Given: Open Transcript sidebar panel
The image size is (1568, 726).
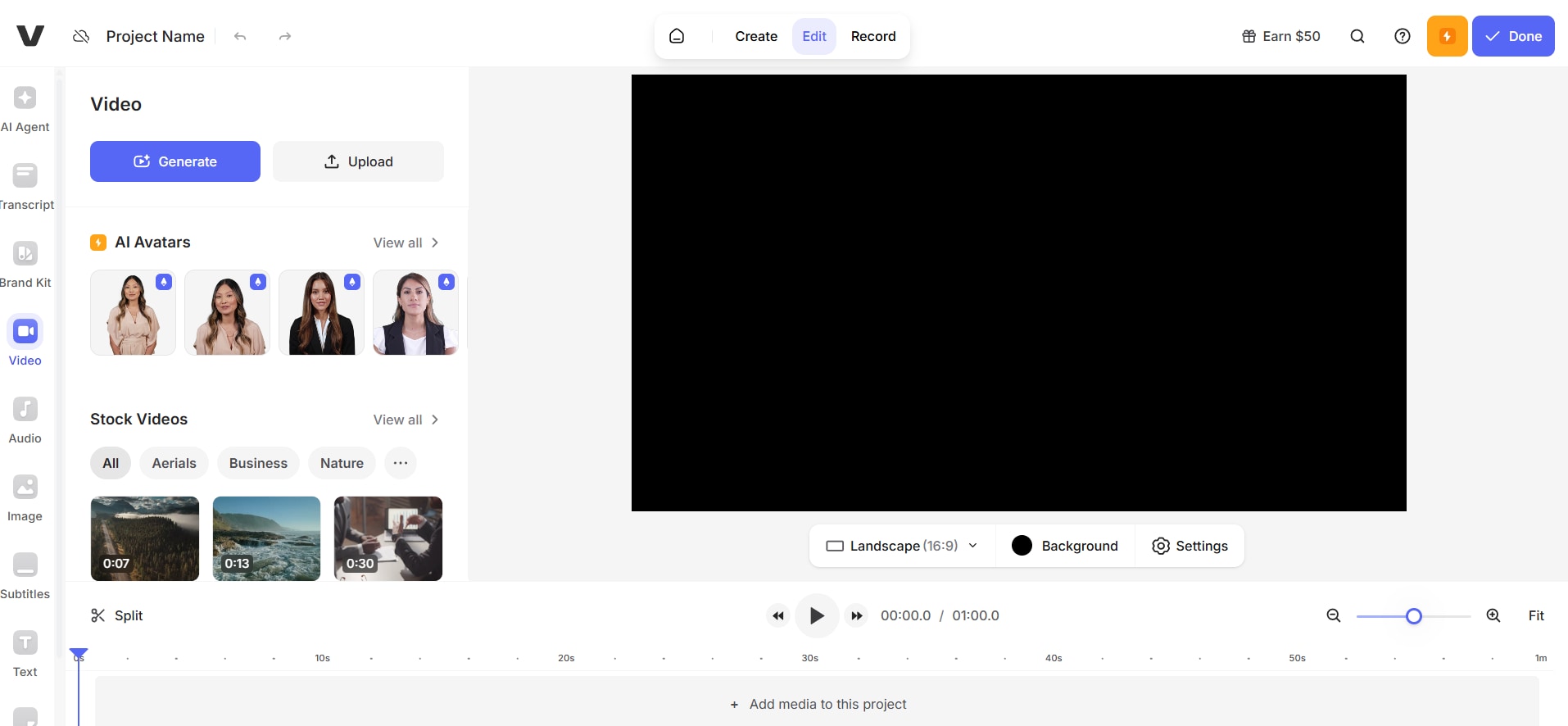Looking at the screenshot, I should pyautogui.click(x=25, y=188).
